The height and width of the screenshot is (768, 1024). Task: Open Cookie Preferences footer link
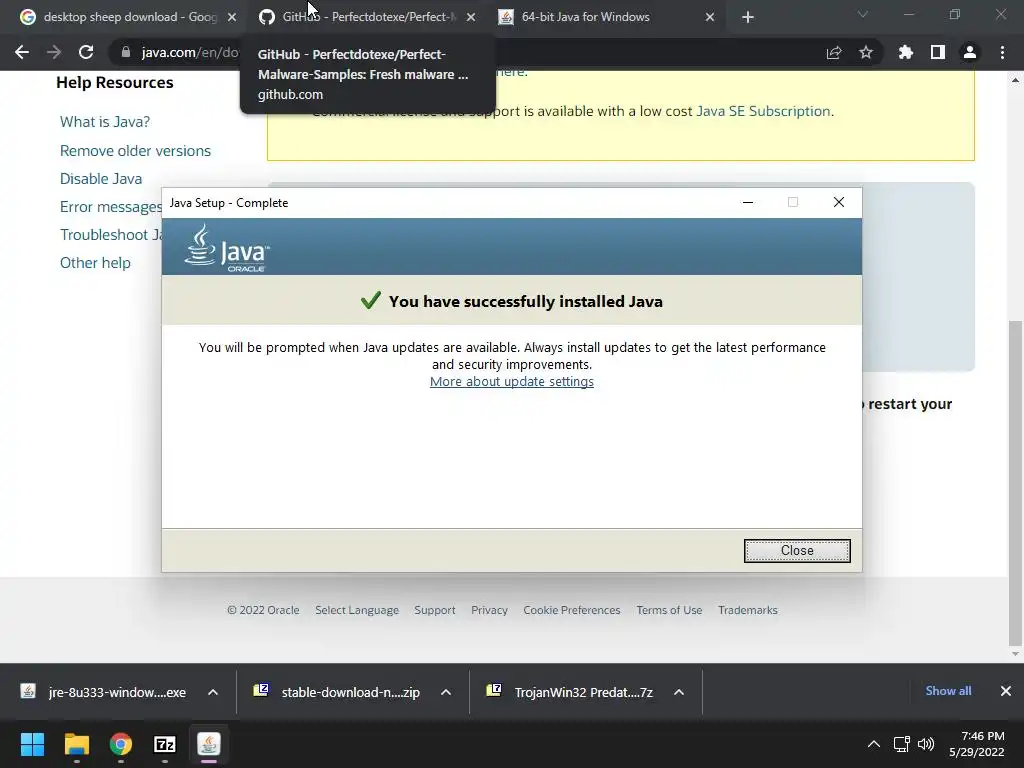(571, 610)
